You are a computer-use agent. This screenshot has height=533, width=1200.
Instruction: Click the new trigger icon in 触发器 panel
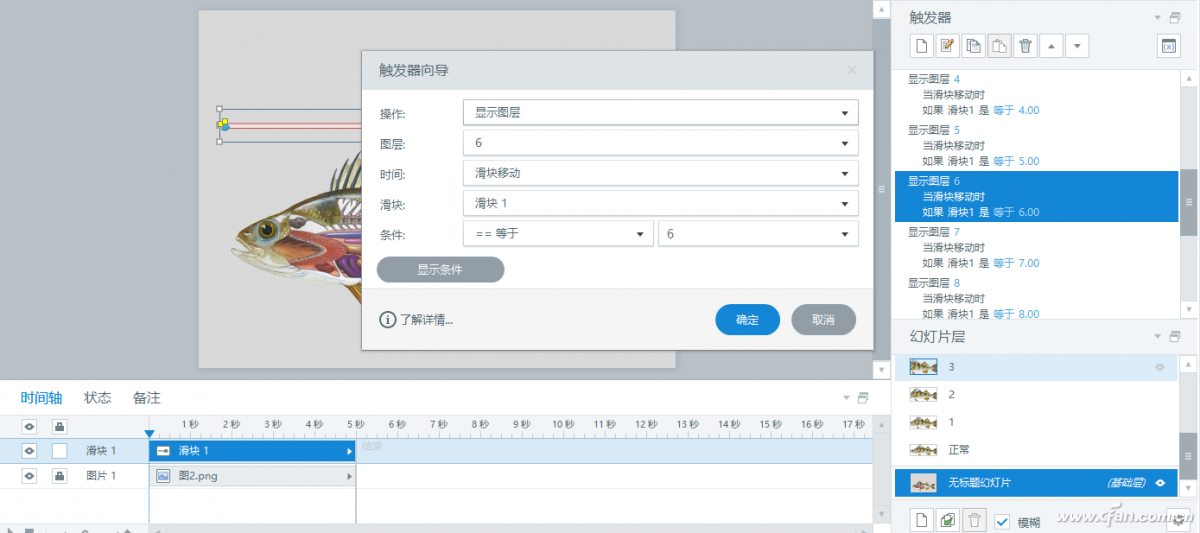[x=921, y=46]
